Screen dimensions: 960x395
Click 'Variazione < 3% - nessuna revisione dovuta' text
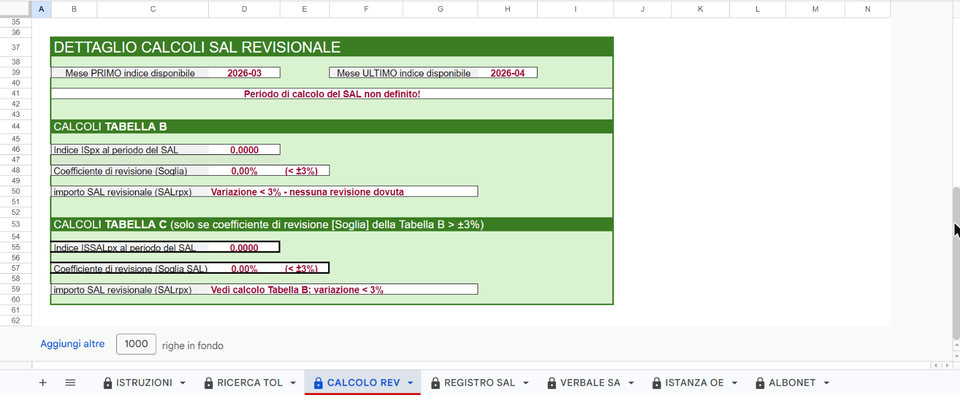coord(307,192)
